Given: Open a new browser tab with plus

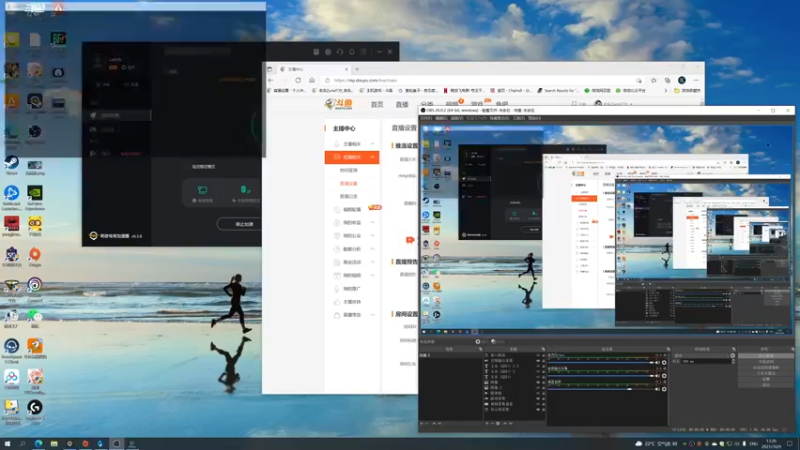Looking at the screenshot, I should point(357,69).
